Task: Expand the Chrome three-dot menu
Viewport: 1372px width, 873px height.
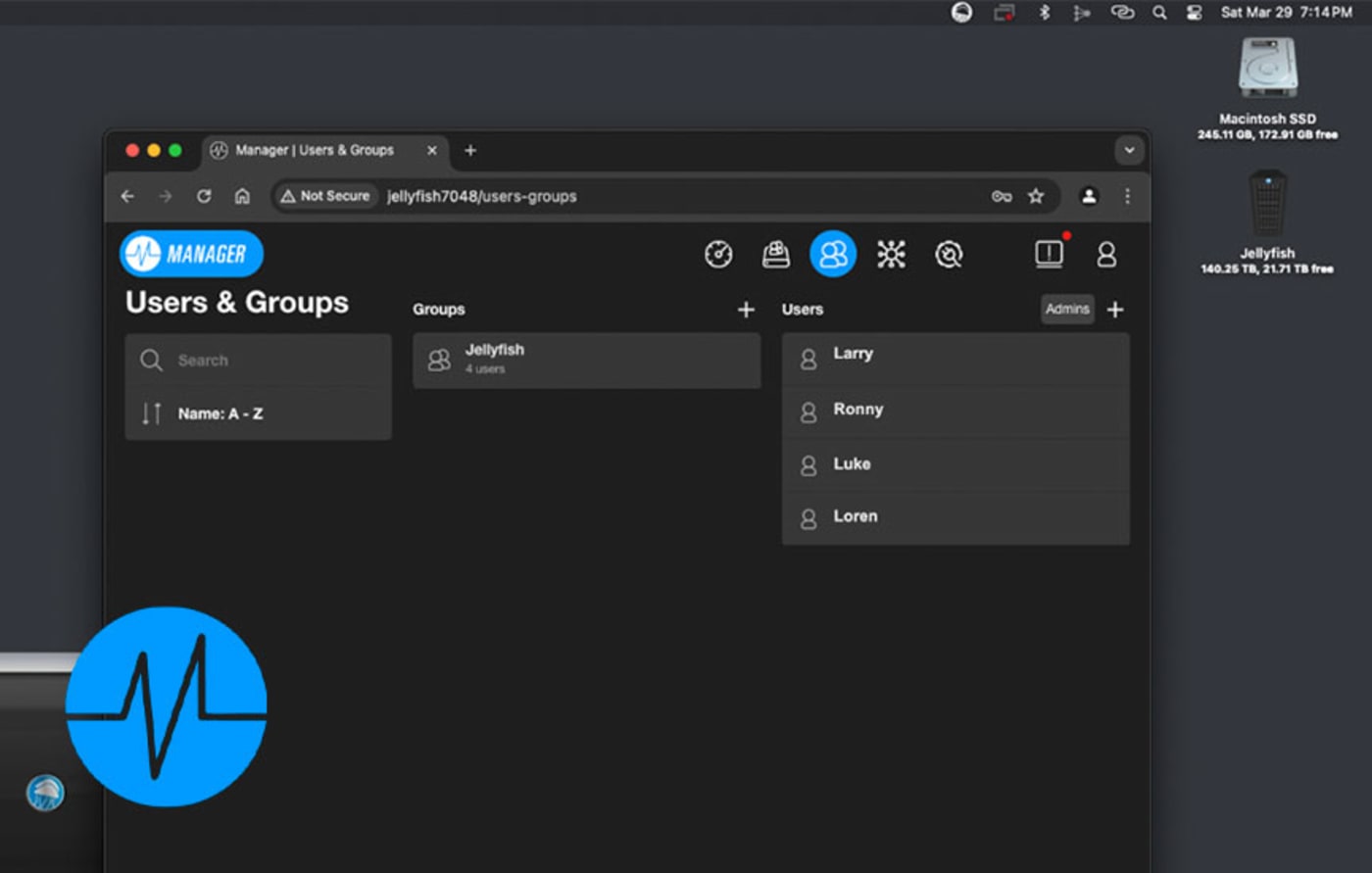Action: pyautogui.click(x=1127, y=196)
